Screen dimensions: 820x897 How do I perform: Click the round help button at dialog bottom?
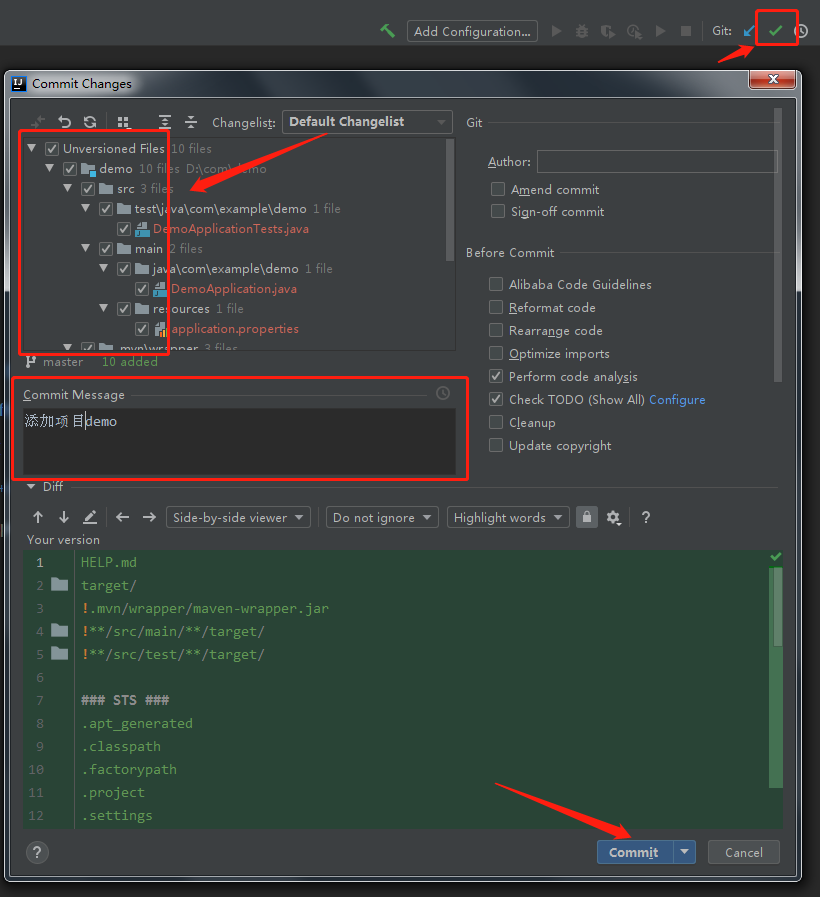(x=37, y=852)
